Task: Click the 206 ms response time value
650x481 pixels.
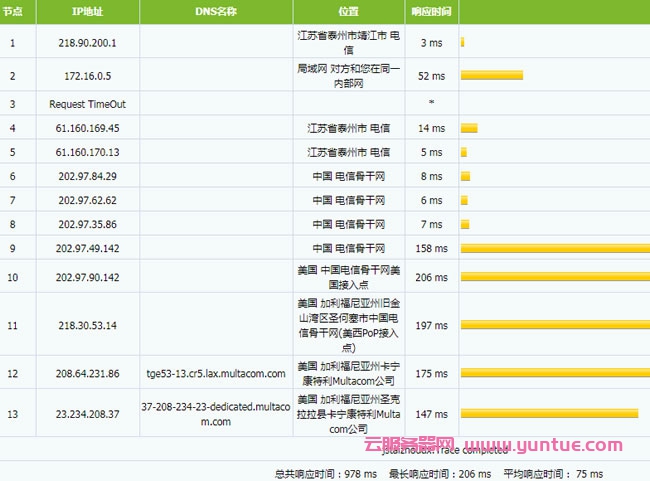Action: [x=431, y=277]
